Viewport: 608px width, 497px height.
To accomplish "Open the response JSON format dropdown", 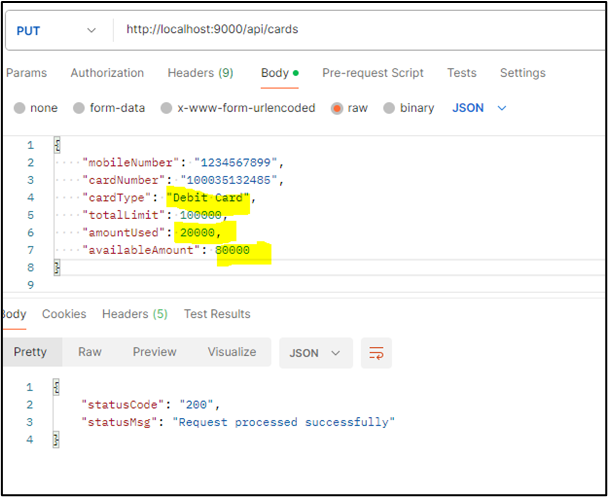I will pyautogui.click(x=315, y=353).
